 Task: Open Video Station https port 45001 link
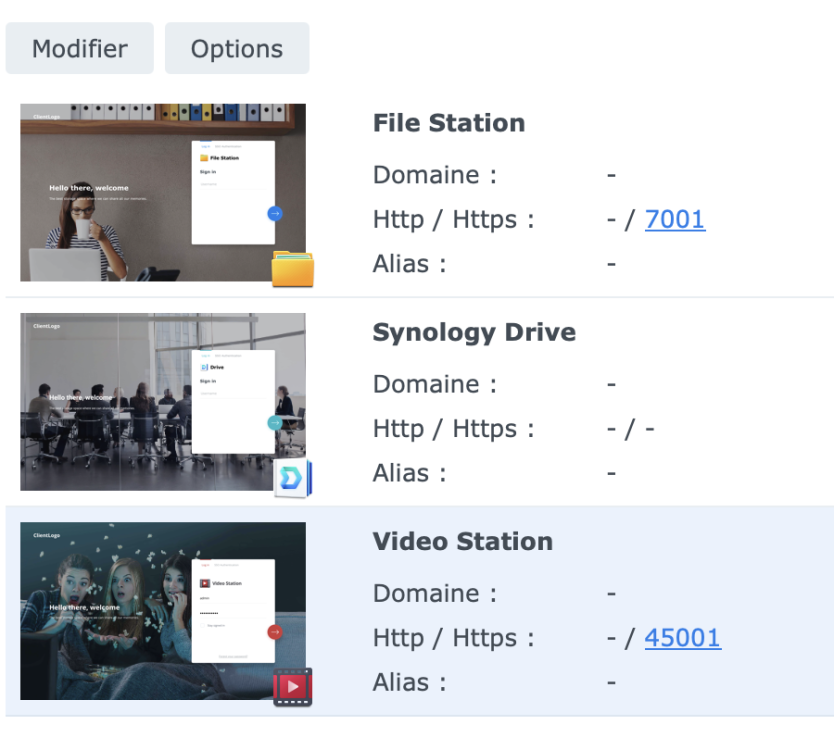point(683,638)
